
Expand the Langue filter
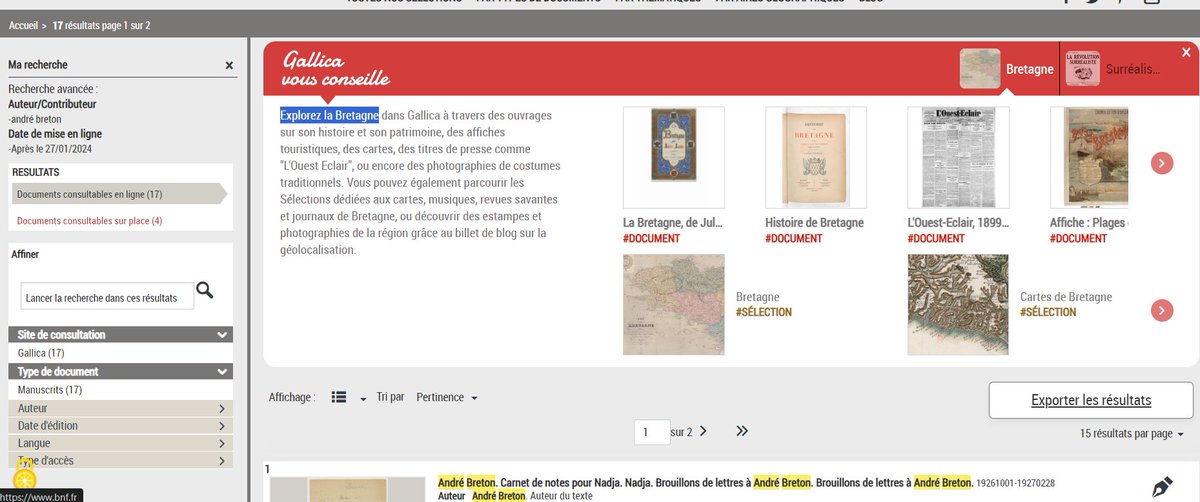120,443
